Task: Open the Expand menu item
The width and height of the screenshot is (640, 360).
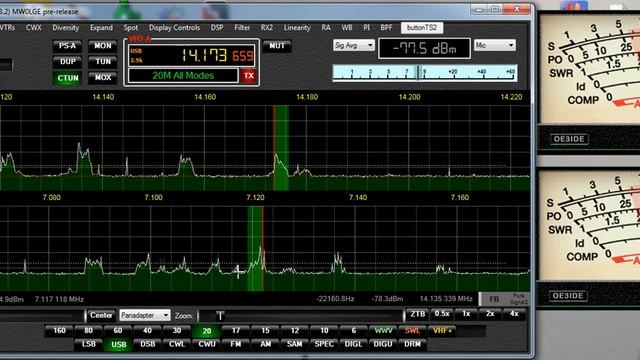Action: pyautogui.click(x=101, y=28)
